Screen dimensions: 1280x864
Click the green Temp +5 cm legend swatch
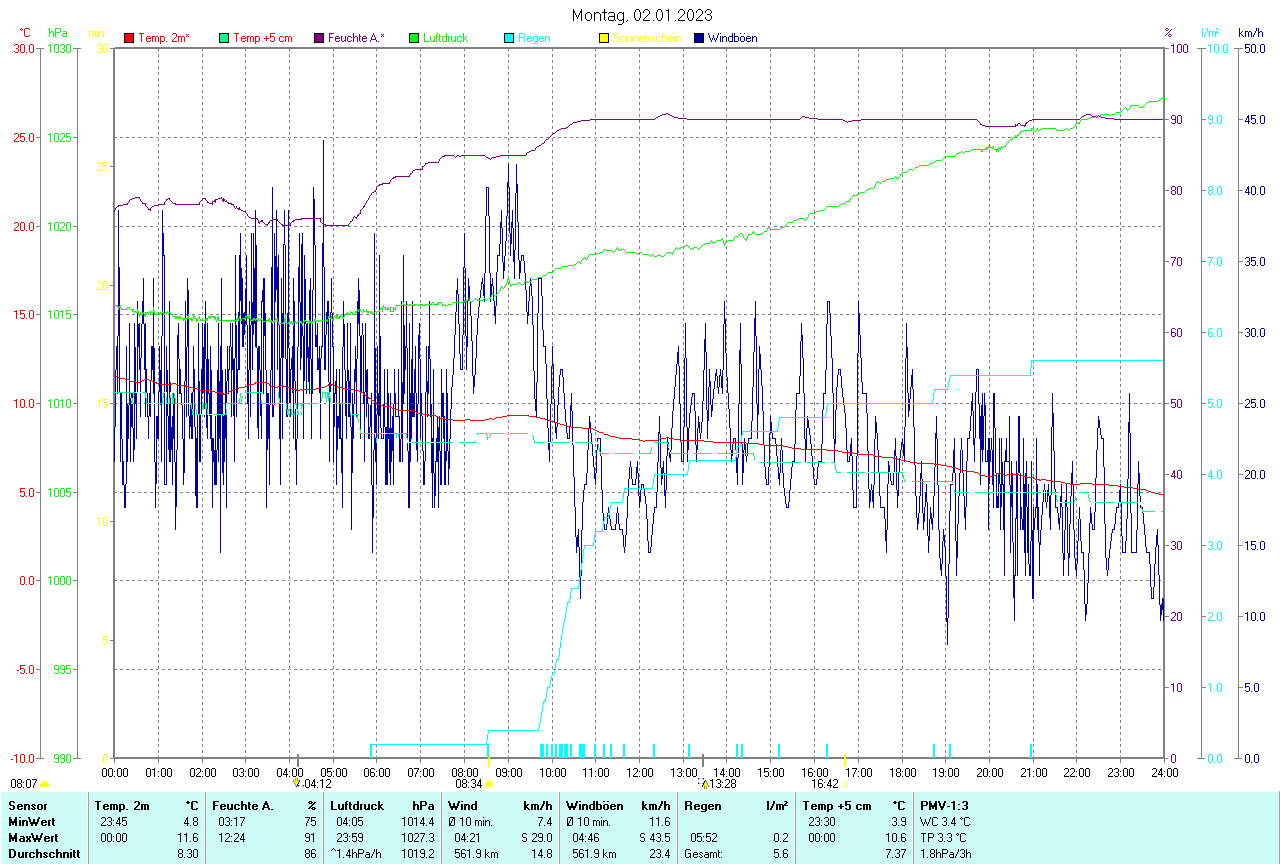[x=225, y=39]
